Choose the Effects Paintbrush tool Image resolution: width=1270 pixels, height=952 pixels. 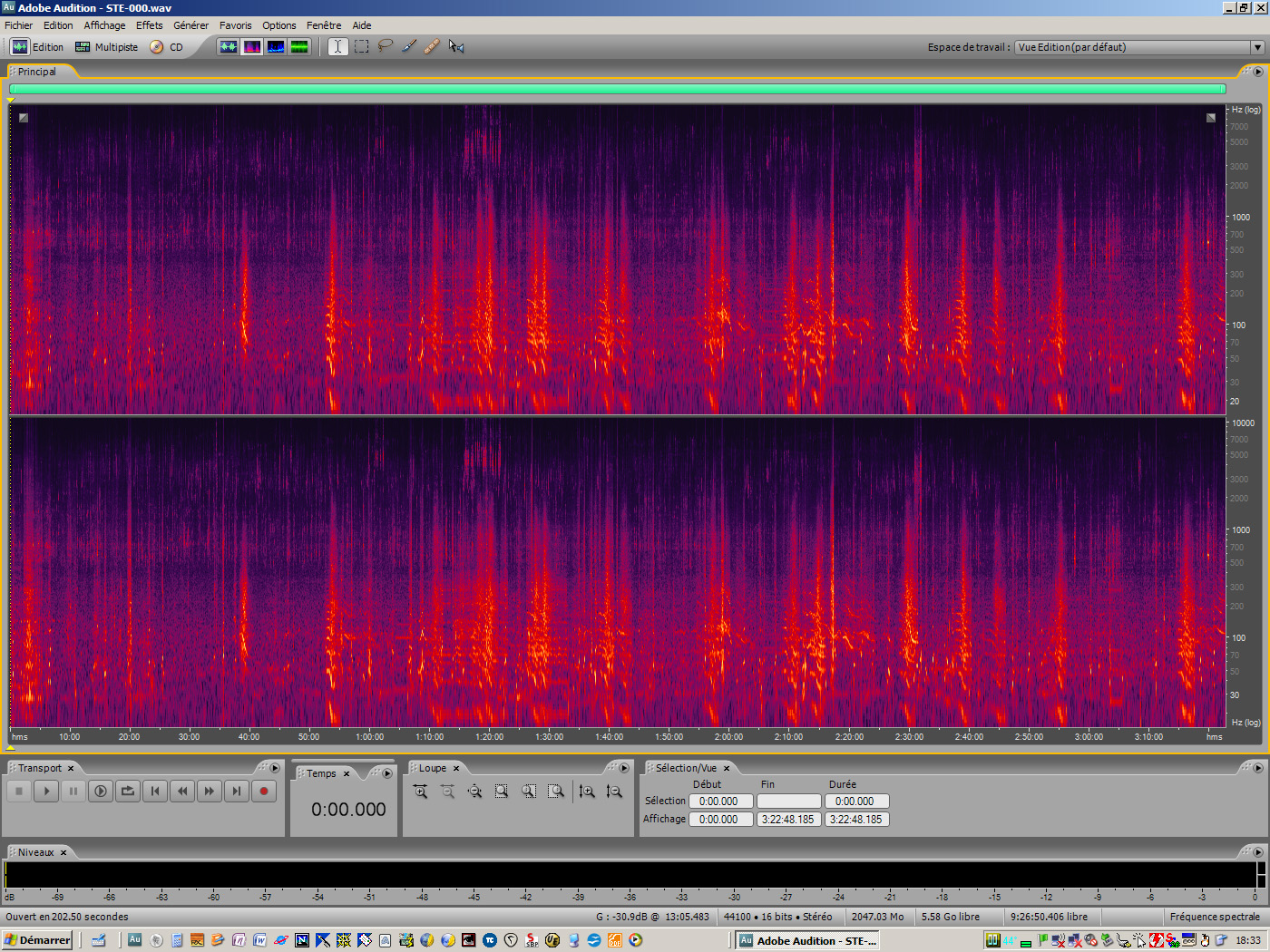[408, 46]
